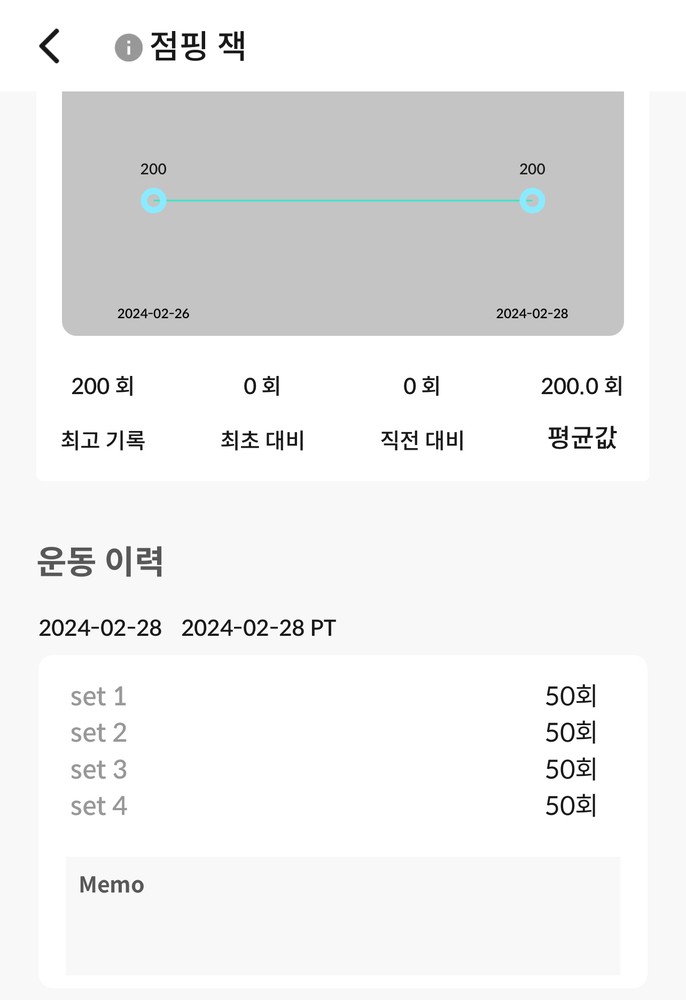Tap the 최고 기록 stat label
The height and width of the screenshot is (1000, 686).
point(103,440)
